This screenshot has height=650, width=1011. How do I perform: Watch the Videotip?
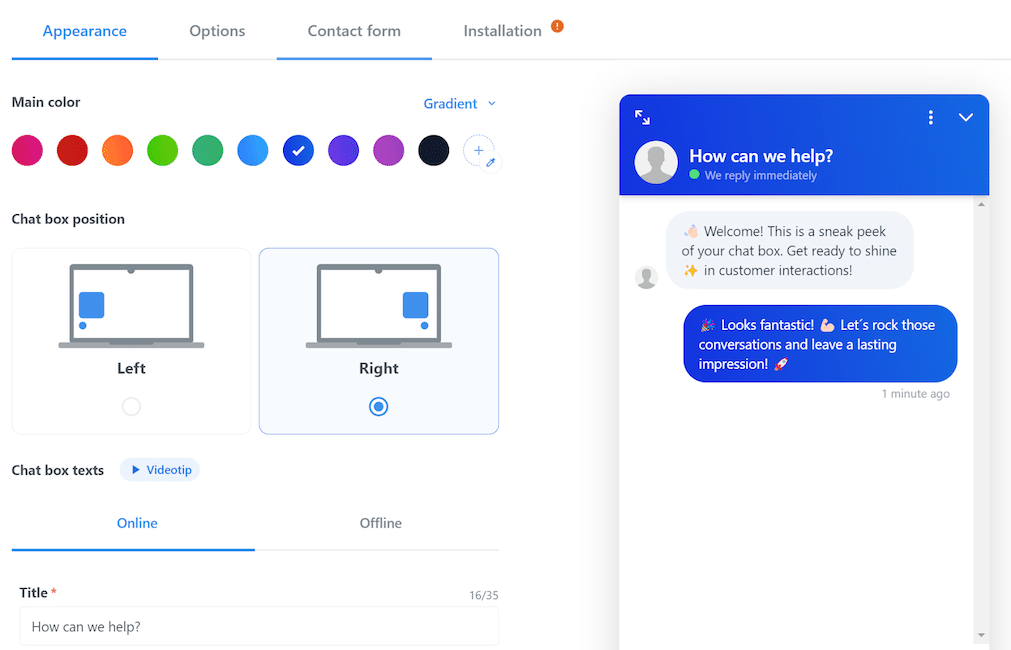click(x=160, y=470)
